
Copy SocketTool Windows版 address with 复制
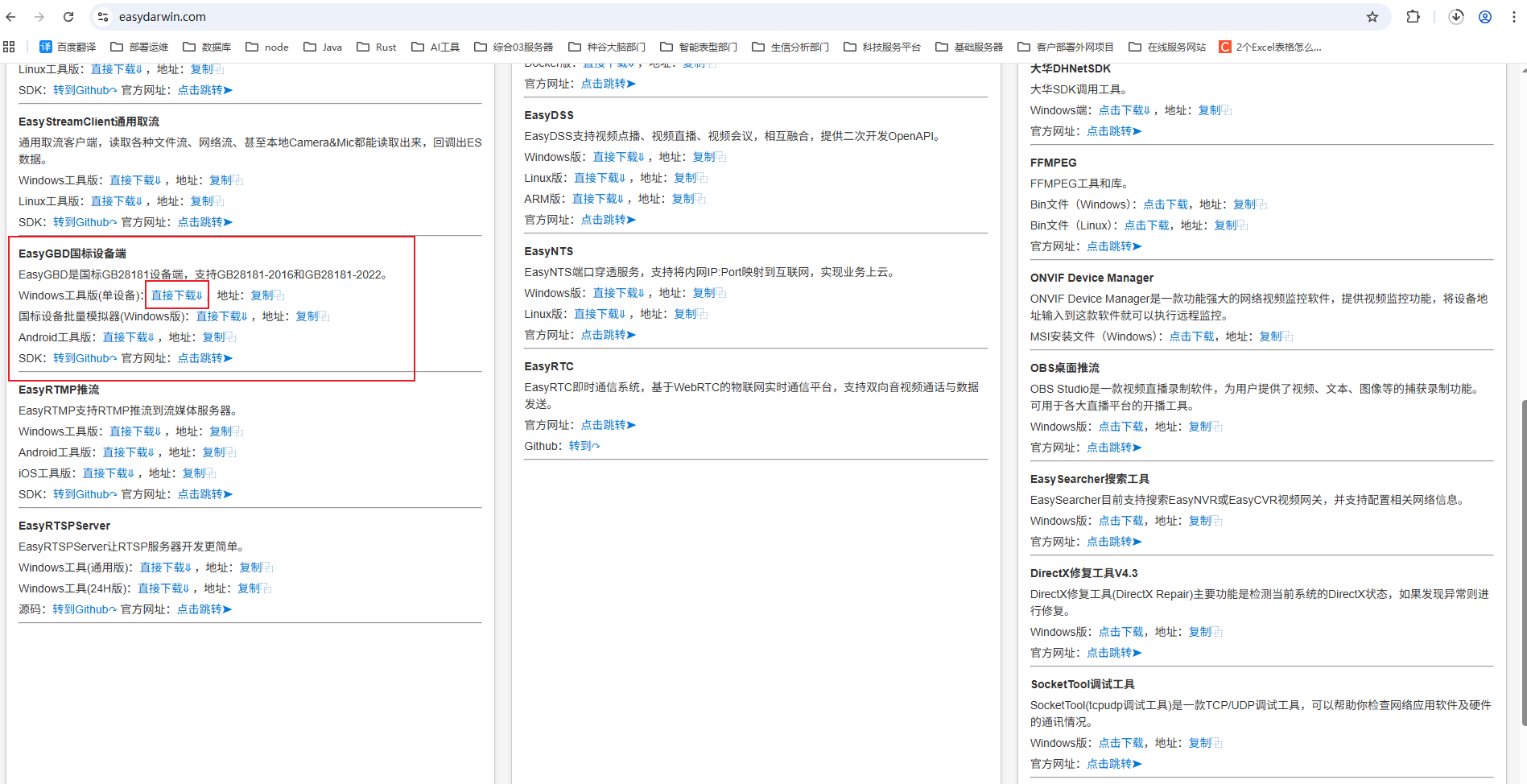[x=1205, y=743]
